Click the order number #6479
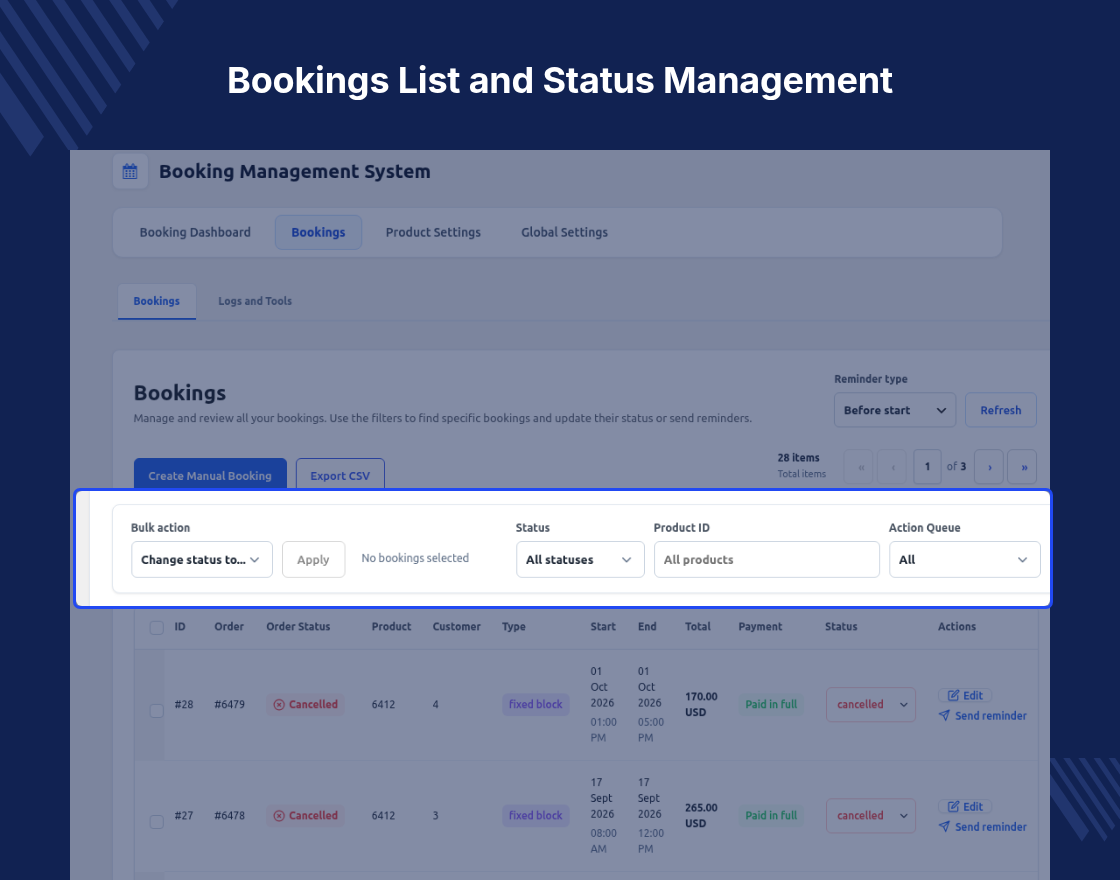 [x=229, y=704]
